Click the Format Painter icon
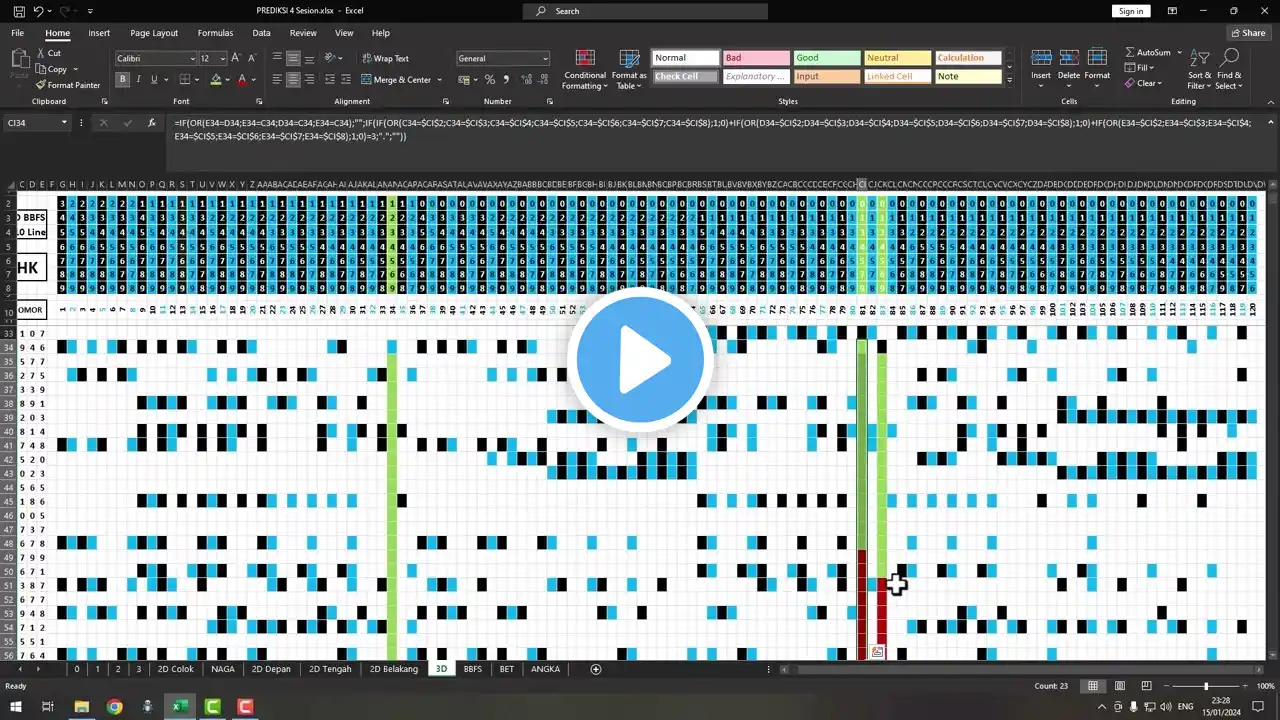Image resolution: width=1280 pixels, height=720 pixels. [41, 85]
